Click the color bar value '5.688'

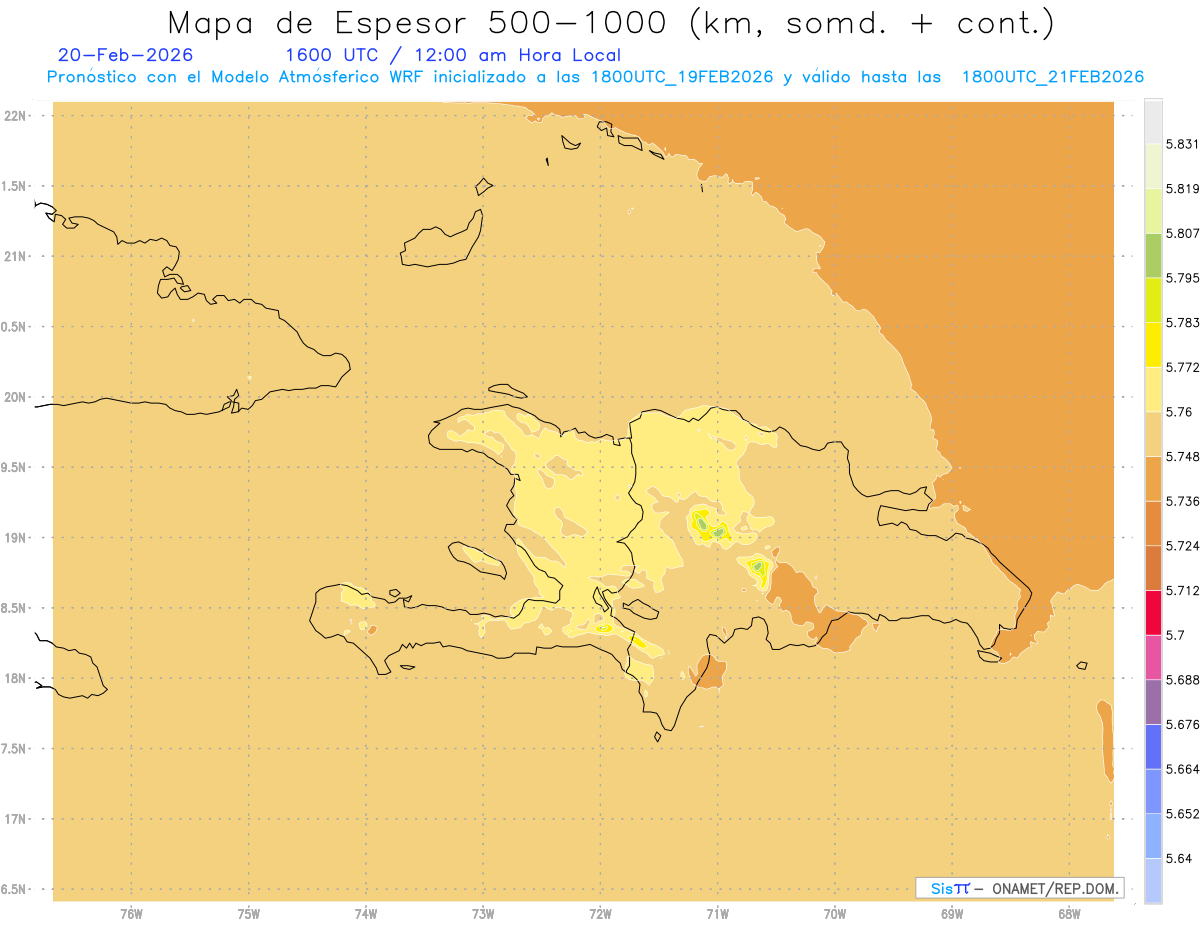(x=1184, y=680)
